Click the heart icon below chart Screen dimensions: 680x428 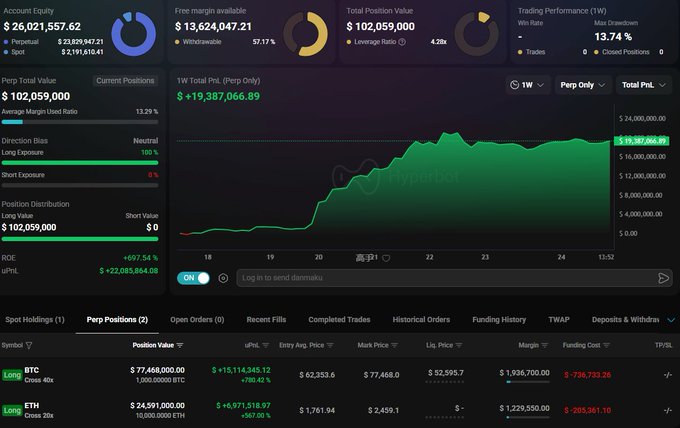(x=386, y=258)
